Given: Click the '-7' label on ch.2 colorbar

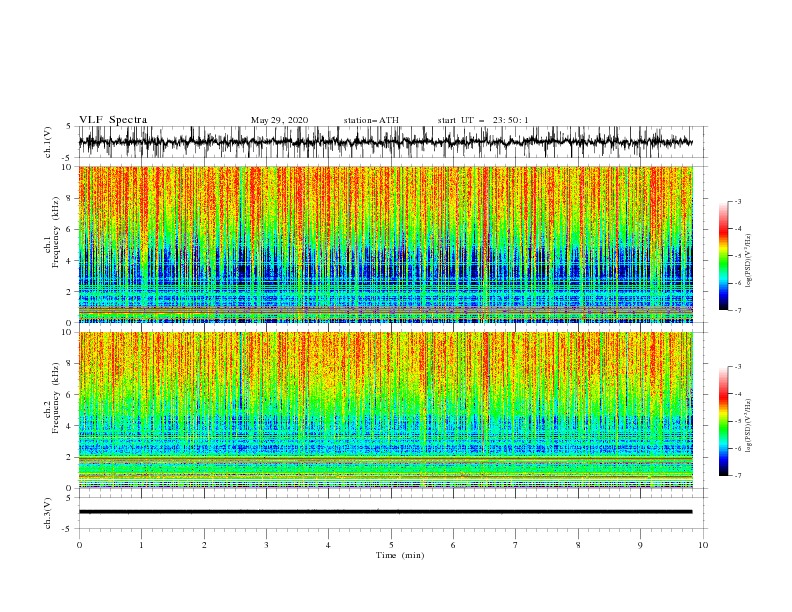Looking at the screenshot, I should click(738, 476).
